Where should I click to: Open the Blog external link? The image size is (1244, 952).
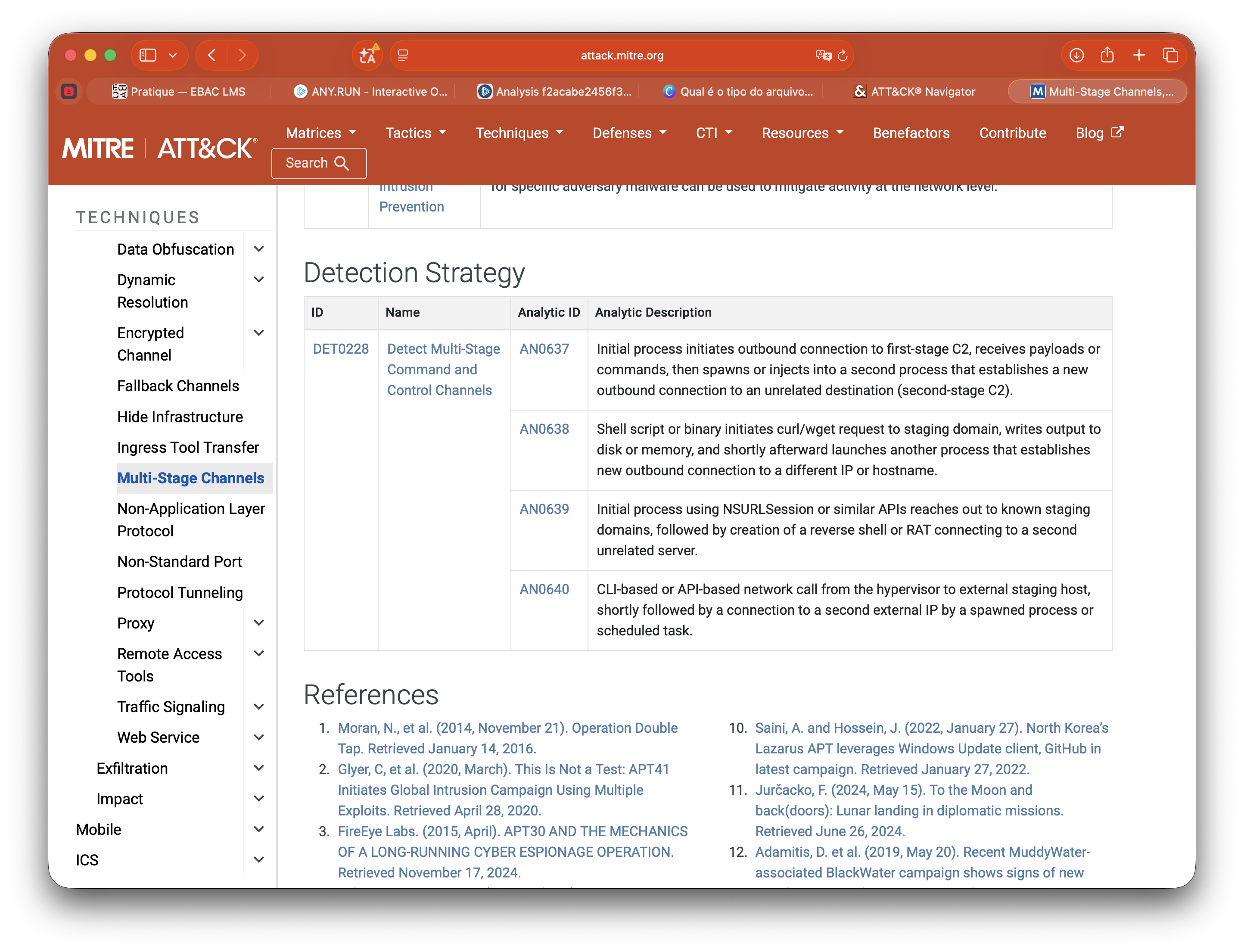[x=1099, y=133]
